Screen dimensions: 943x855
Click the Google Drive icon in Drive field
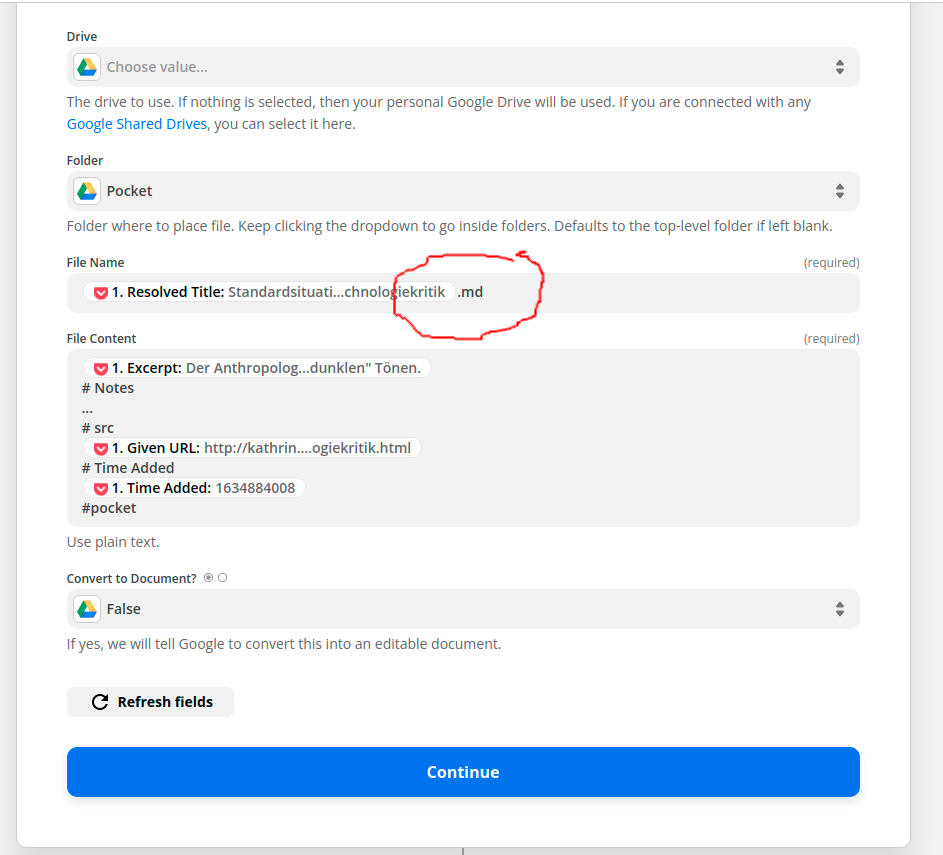(x=87, y=67)
